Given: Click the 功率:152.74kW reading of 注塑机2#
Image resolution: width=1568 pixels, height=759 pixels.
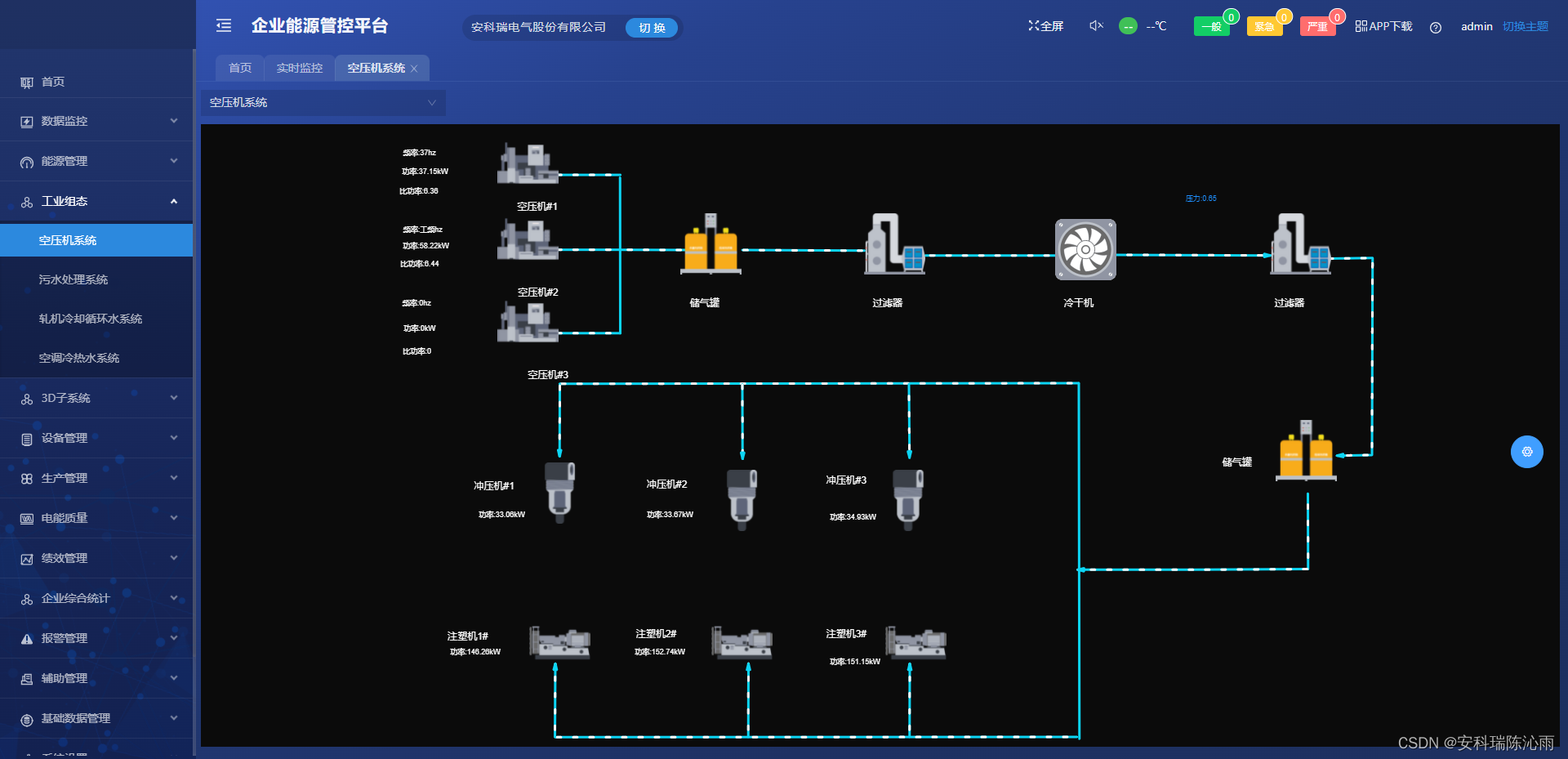Looking at the screenshot, I should [x=660, y=652].
